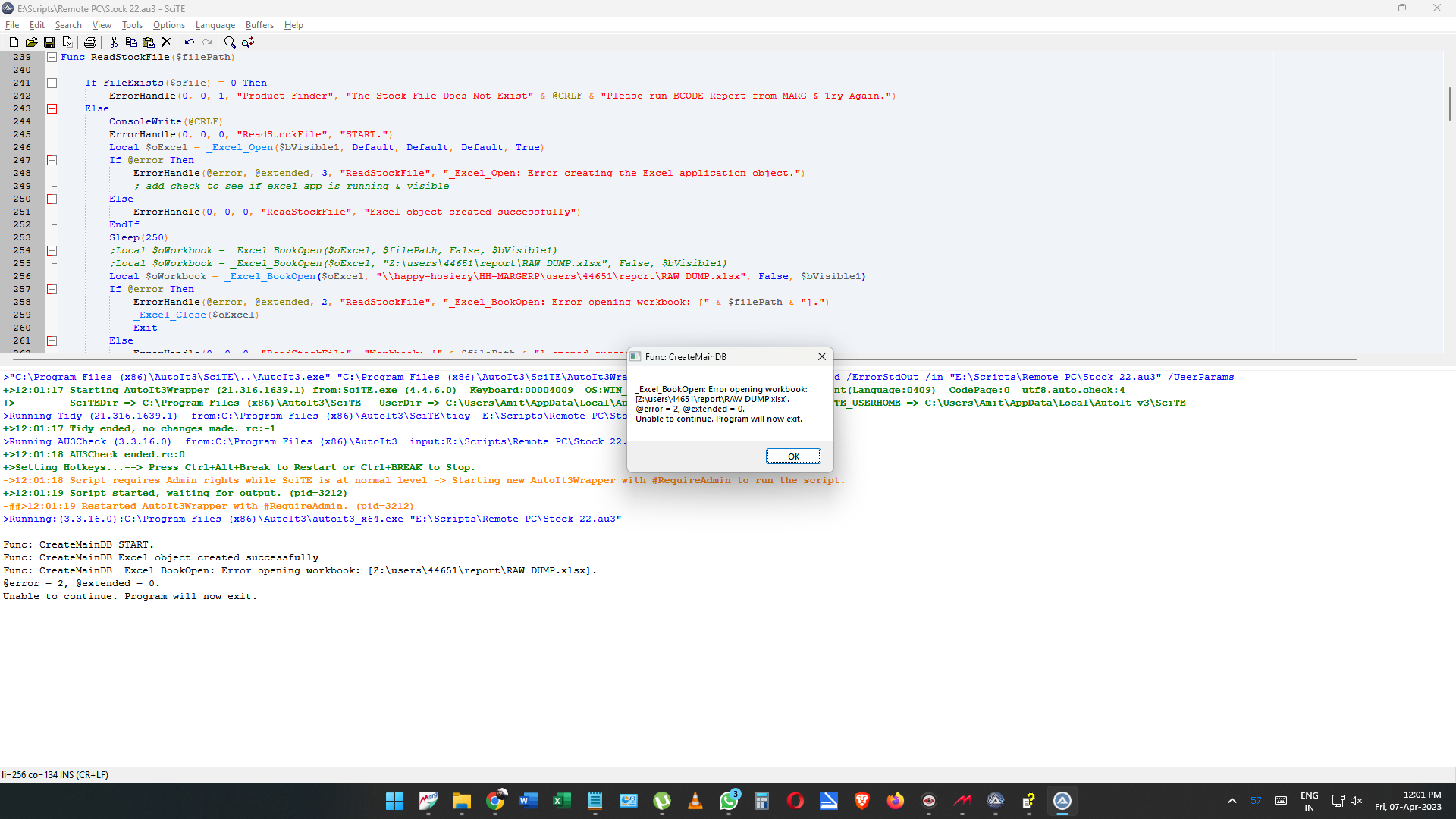
Task: Open the Buffers menu
Action: 259,25
